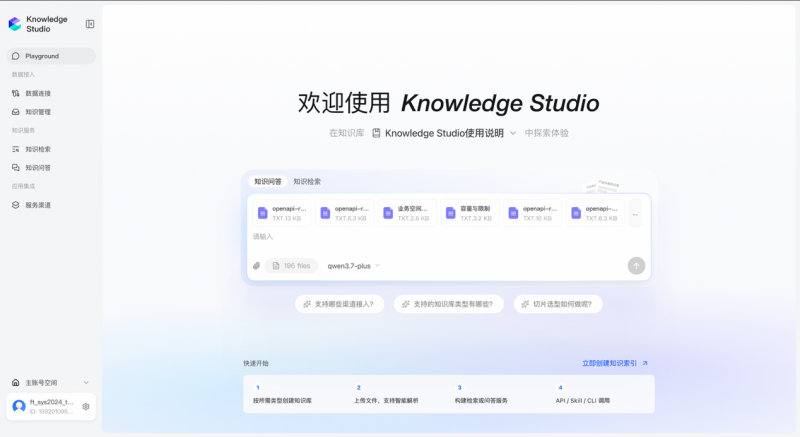Screen dimensions: 800x437
Task: Click the round send arrow button
Action: (x=636, y=266)
